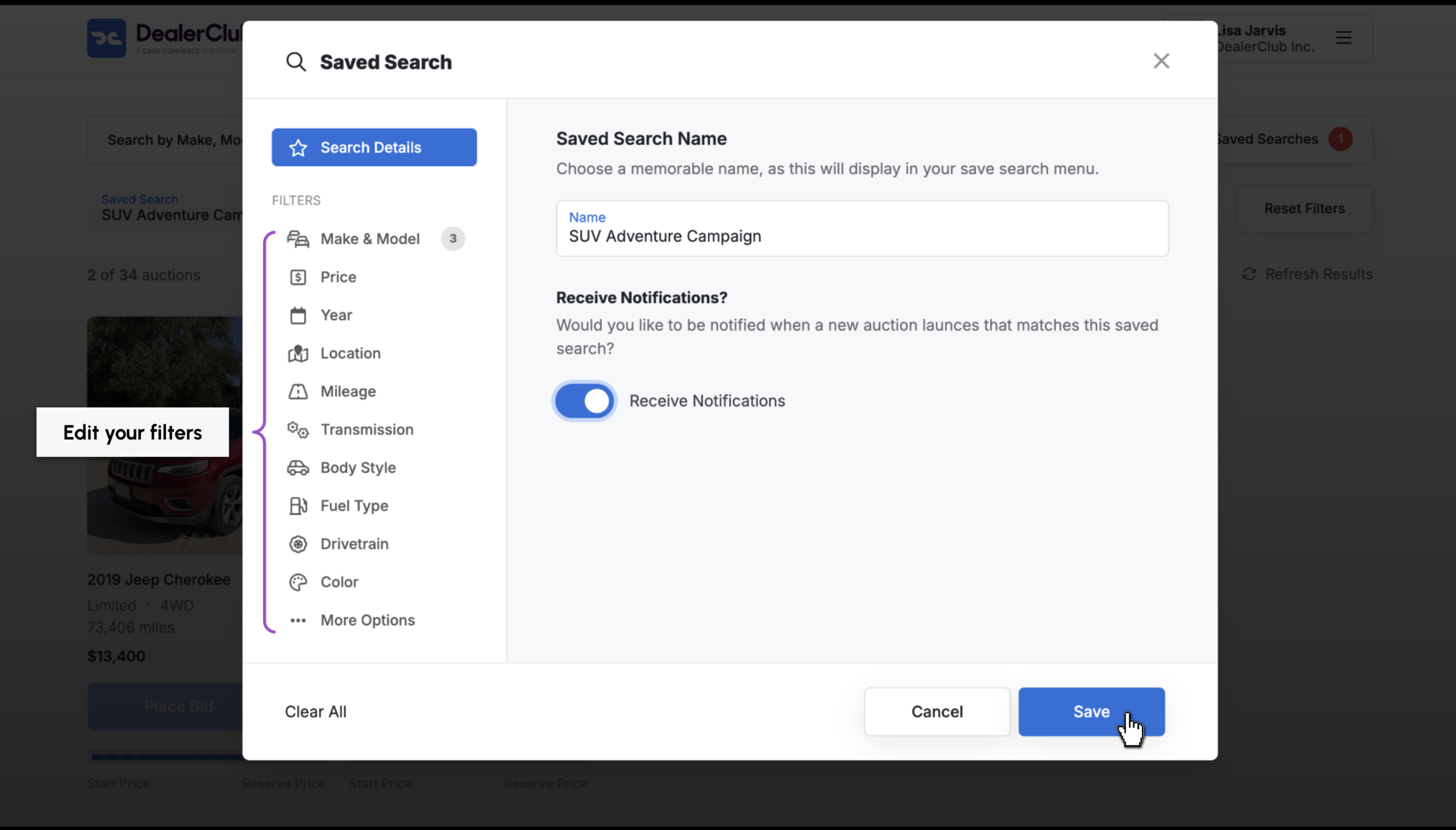Image resolution: width=1456 pixels, height=830 pixels.
Task: Click the blue Save button
Action: [x=1091, y=712]
